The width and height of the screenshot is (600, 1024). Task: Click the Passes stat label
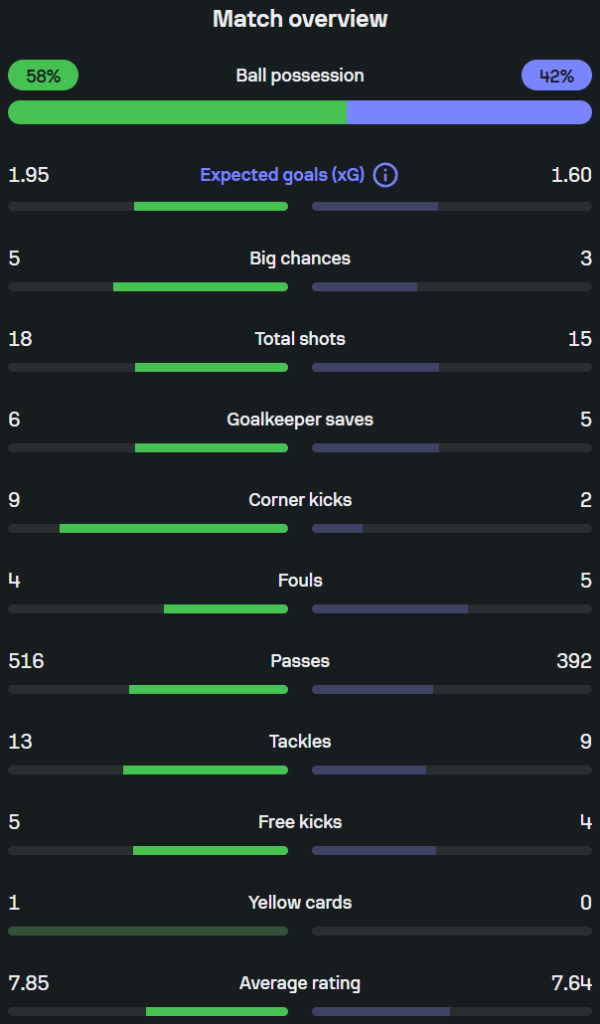coord(300,661)
